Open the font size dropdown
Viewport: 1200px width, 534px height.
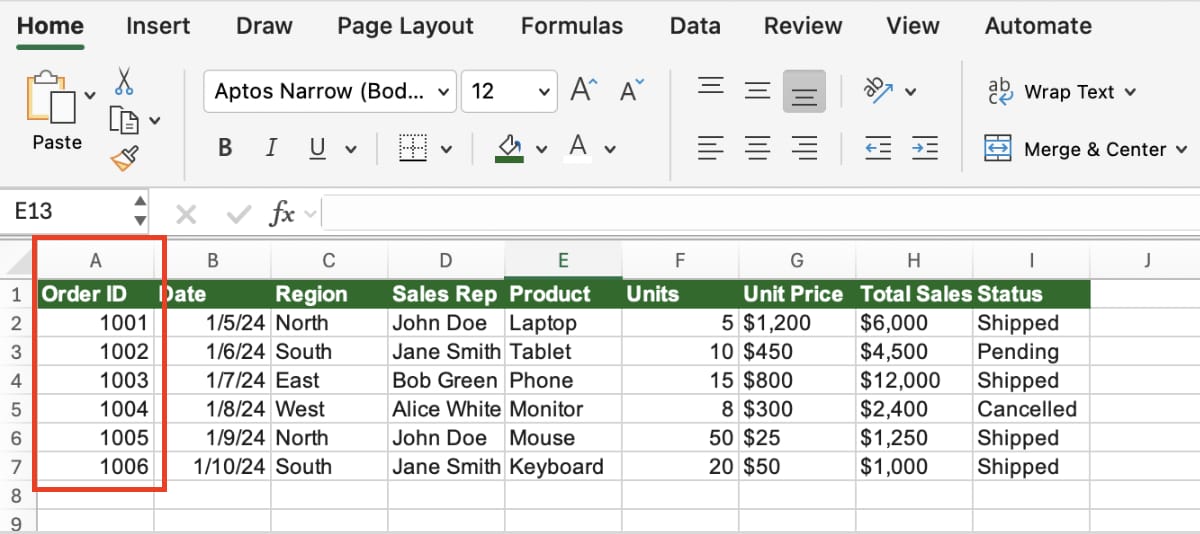click(544, 92)
